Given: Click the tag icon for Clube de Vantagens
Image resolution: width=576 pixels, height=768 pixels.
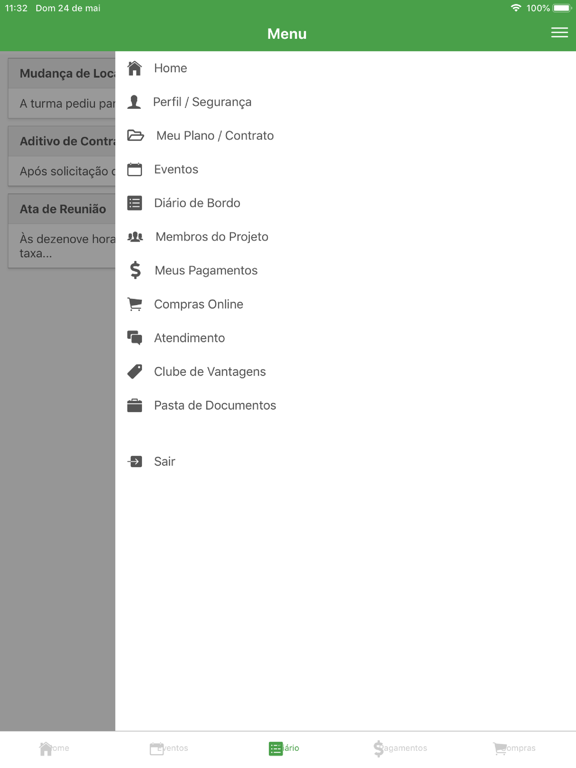Looking at the screenshot, I should [135, 372].
